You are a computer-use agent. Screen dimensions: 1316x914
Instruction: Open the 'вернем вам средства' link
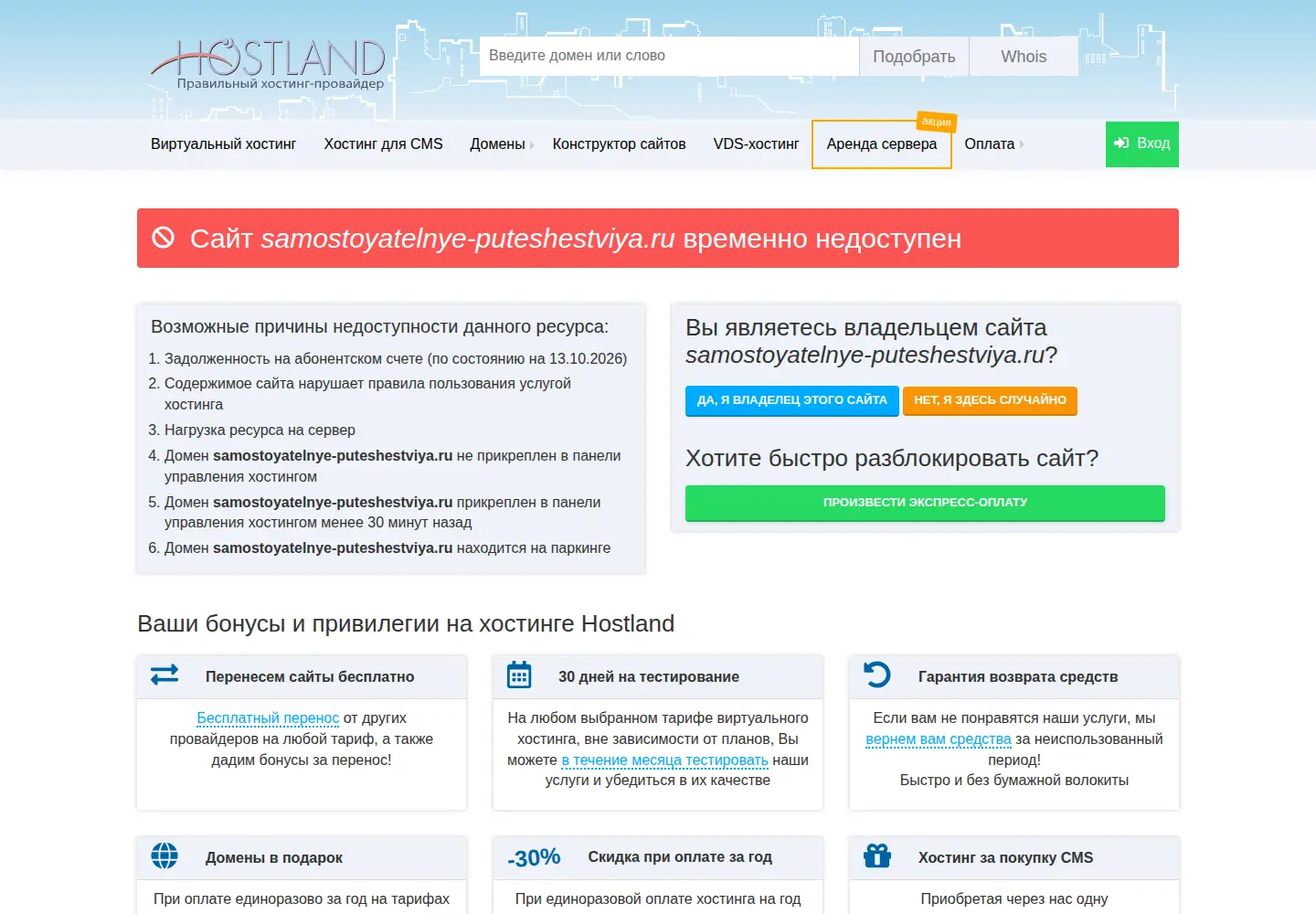[939, 739]
